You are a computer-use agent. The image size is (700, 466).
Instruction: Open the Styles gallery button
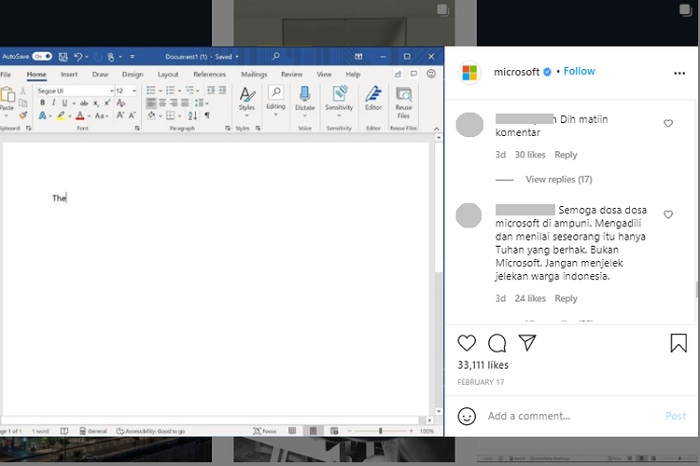[x=246, y=101]
